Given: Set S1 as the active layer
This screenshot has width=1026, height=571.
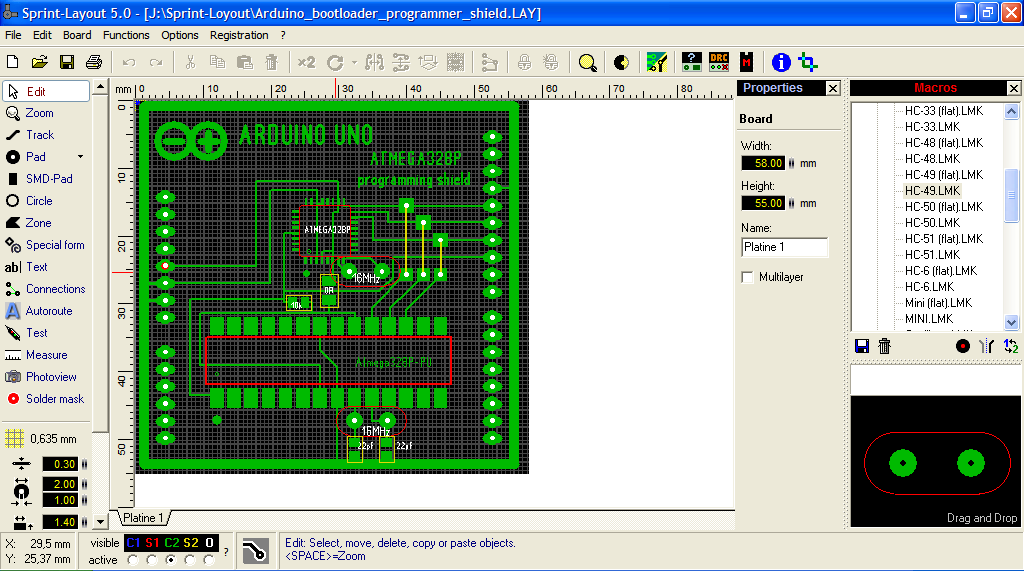Looking at the screenshot, I should coord(152,560).
